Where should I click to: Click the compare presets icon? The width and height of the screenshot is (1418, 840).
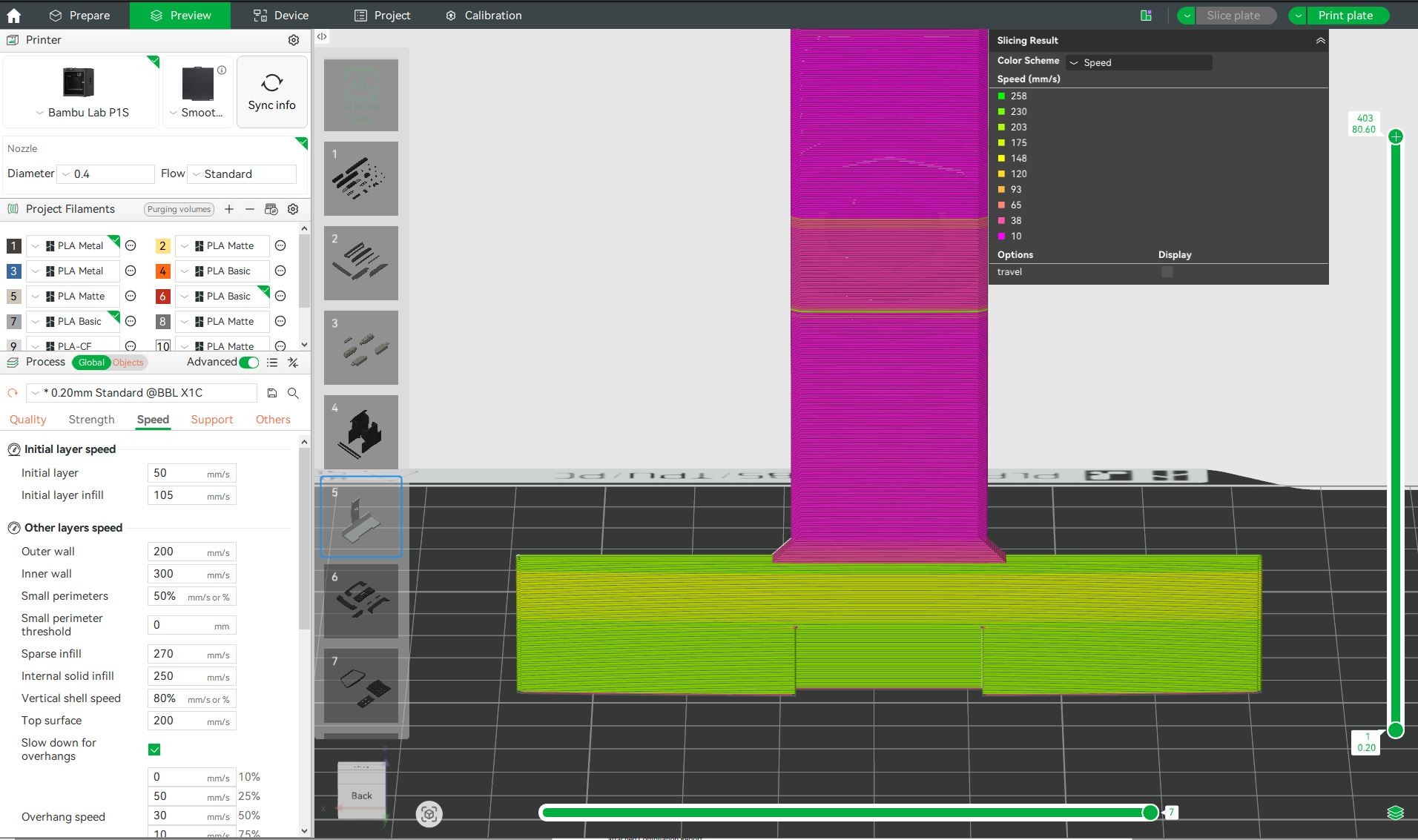[293, 363]
